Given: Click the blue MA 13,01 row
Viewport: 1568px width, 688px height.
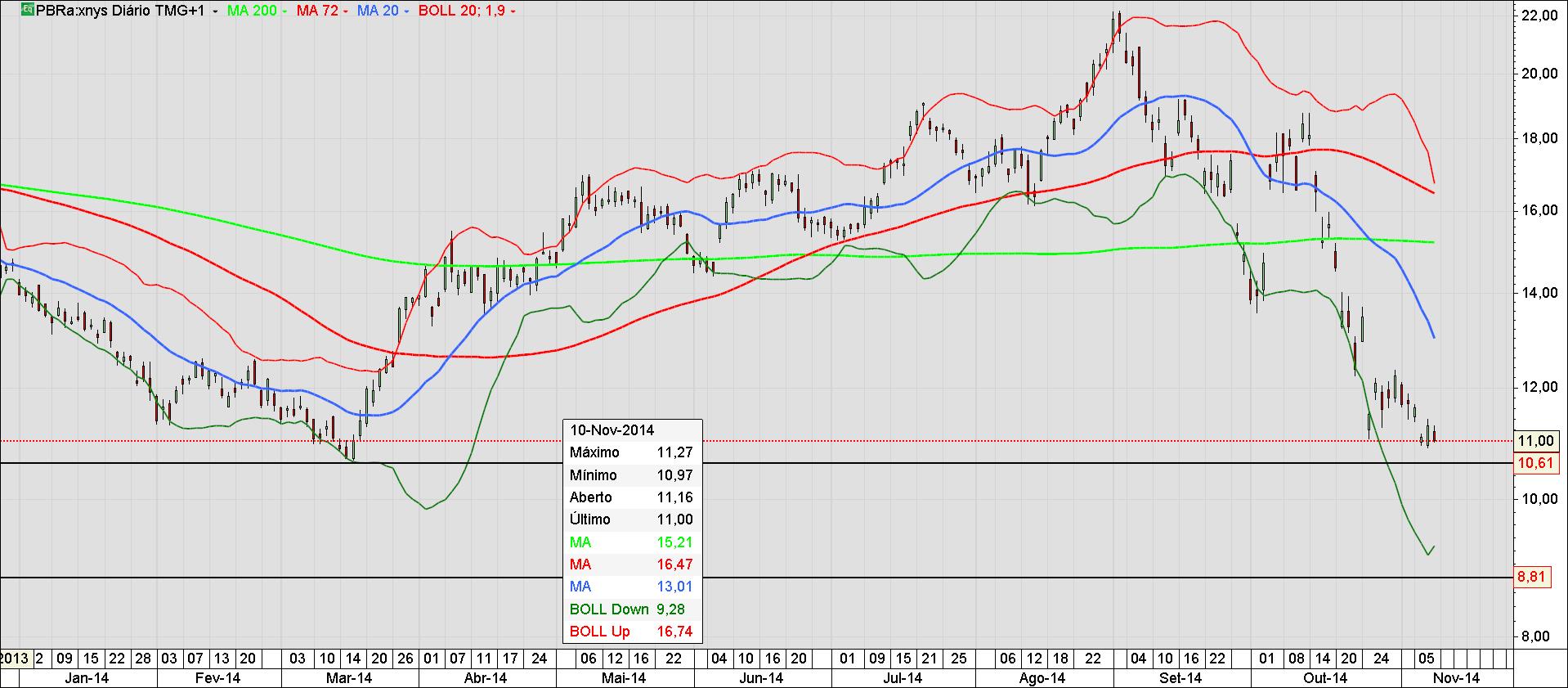Looking at the screenshot, I should point(632,587).
